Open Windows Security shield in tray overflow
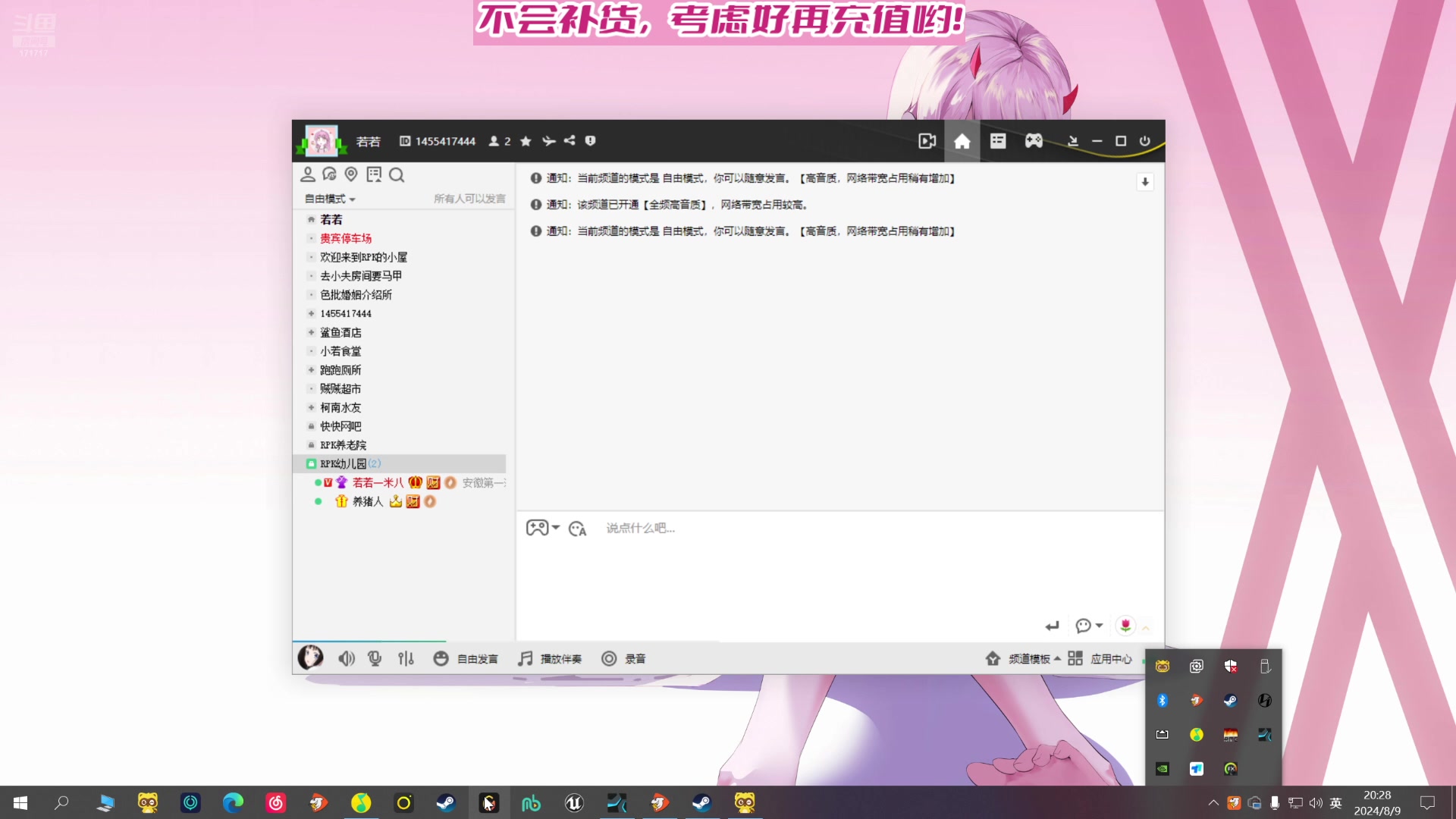 click(x=1230, y=666)
